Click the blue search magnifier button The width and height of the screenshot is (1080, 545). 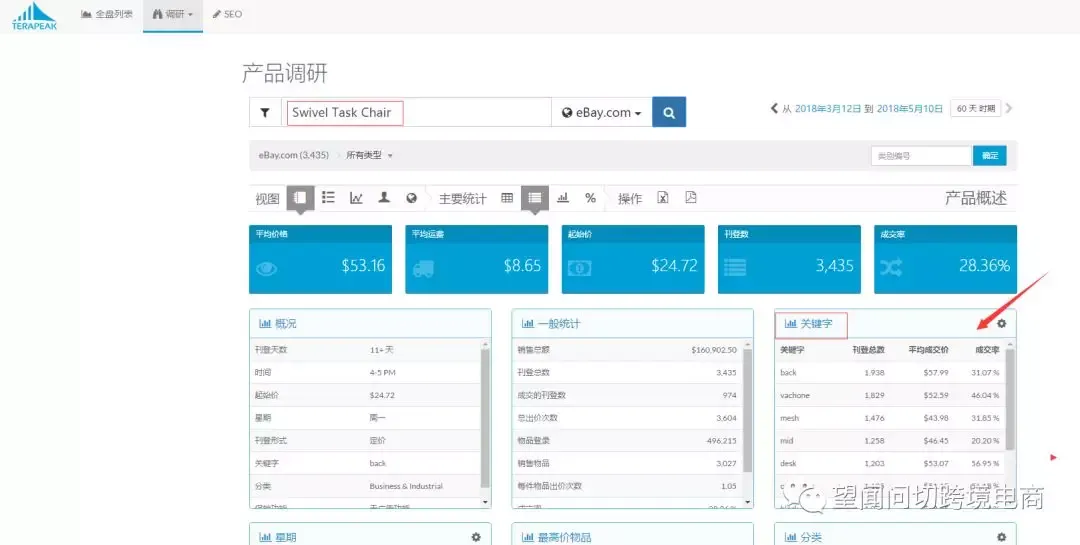669,112
